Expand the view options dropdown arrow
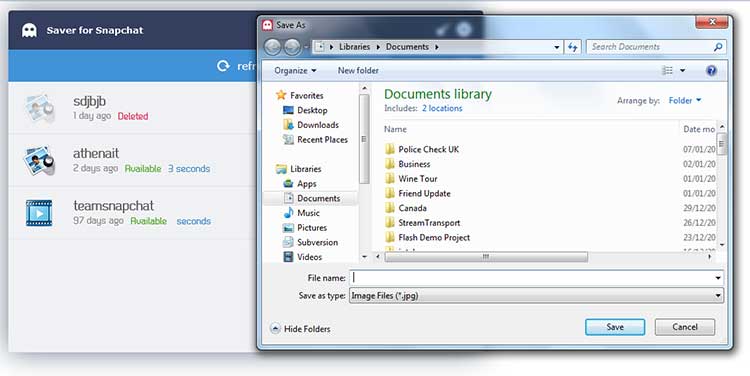750x376 pixels. (683, 71)
